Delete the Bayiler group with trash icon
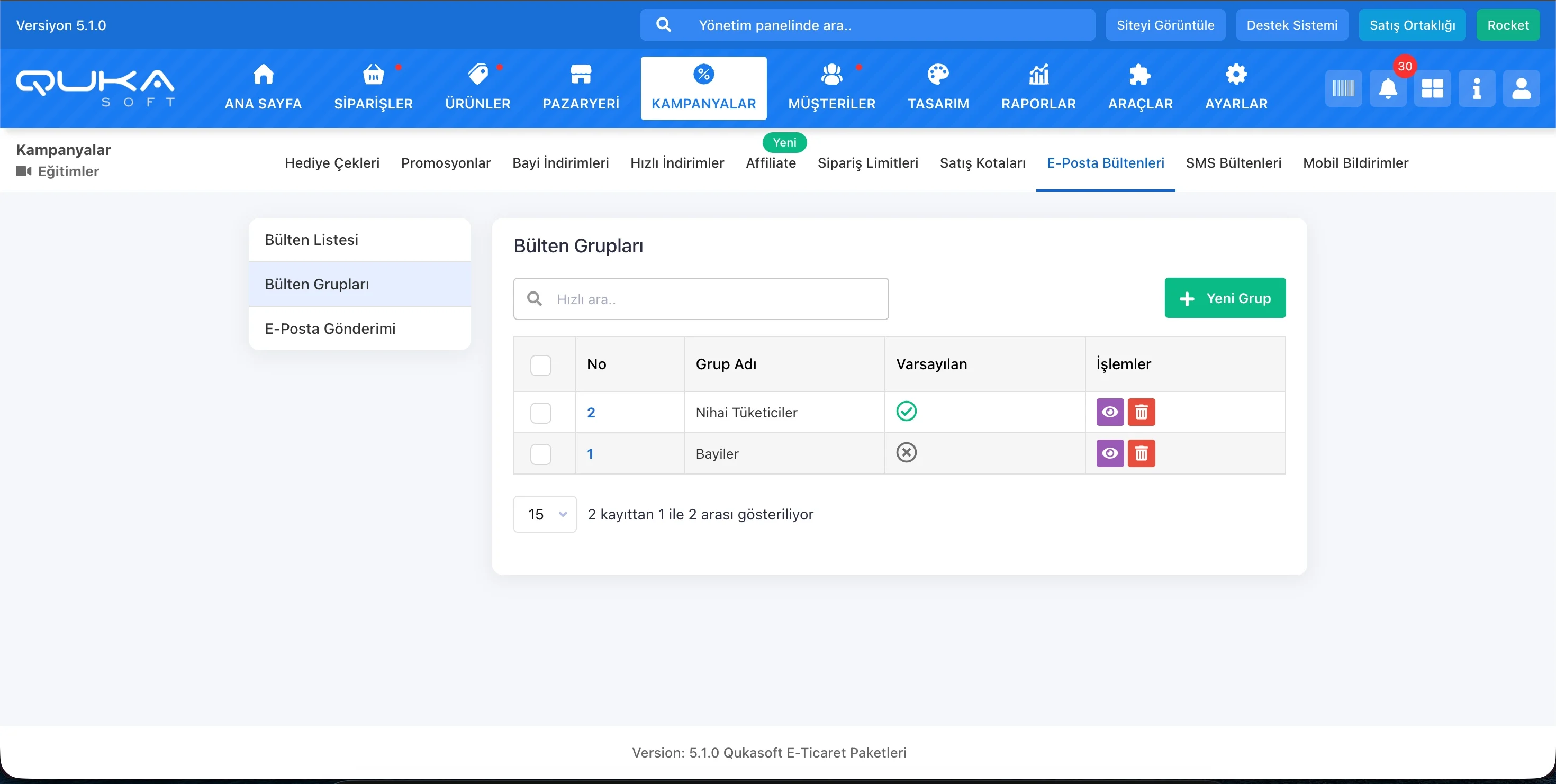The width and height of the screenshot is (1556, 784). pos(1141,453)
